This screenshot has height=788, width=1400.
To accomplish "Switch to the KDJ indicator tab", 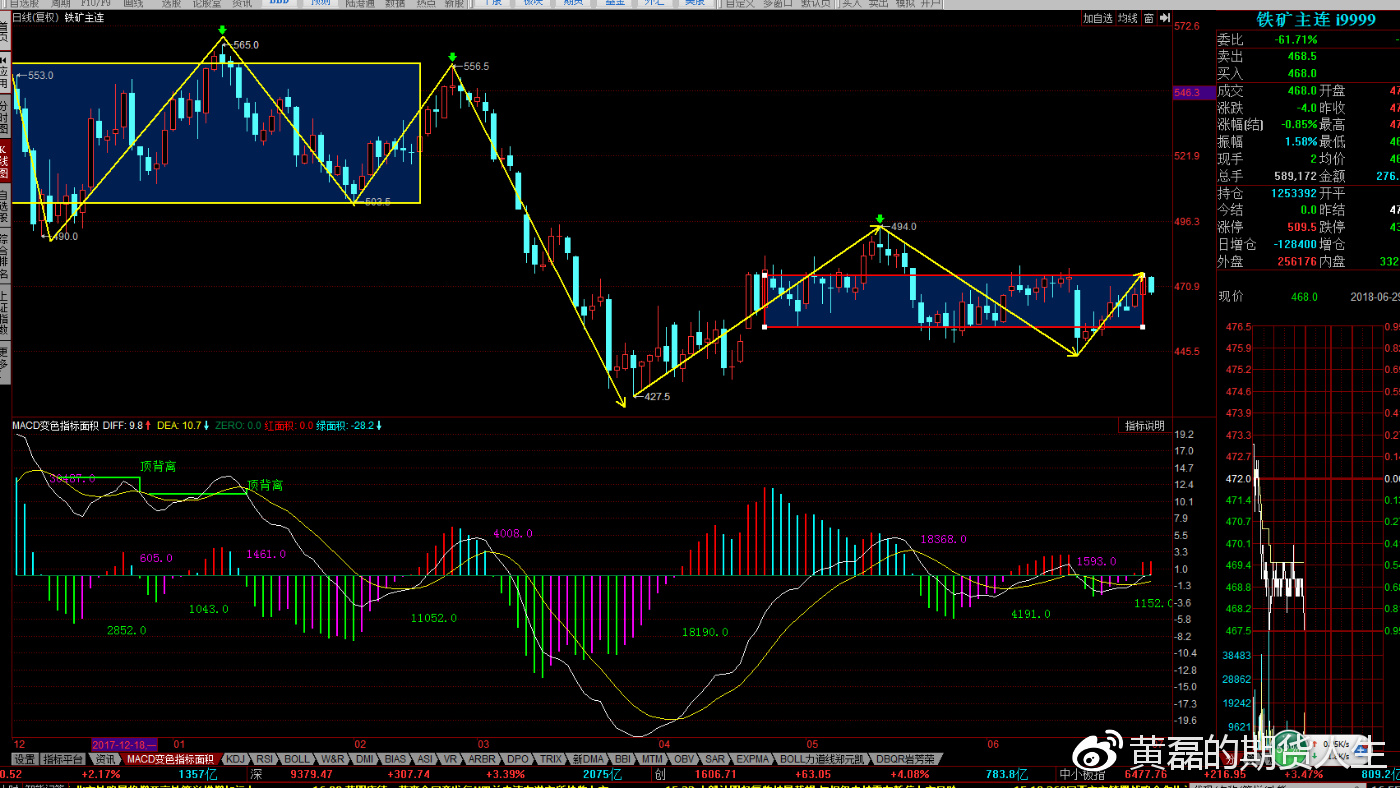I will pos(235,759).
